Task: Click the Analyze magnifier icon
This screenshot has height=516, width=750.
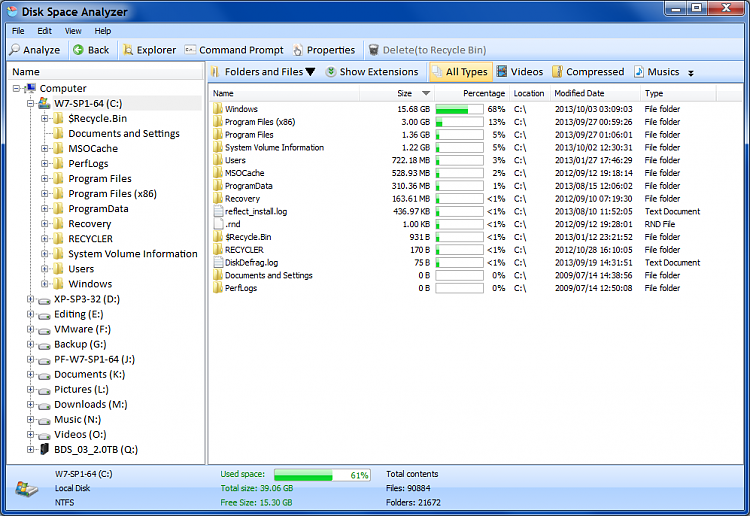Action: coord(15,50)
